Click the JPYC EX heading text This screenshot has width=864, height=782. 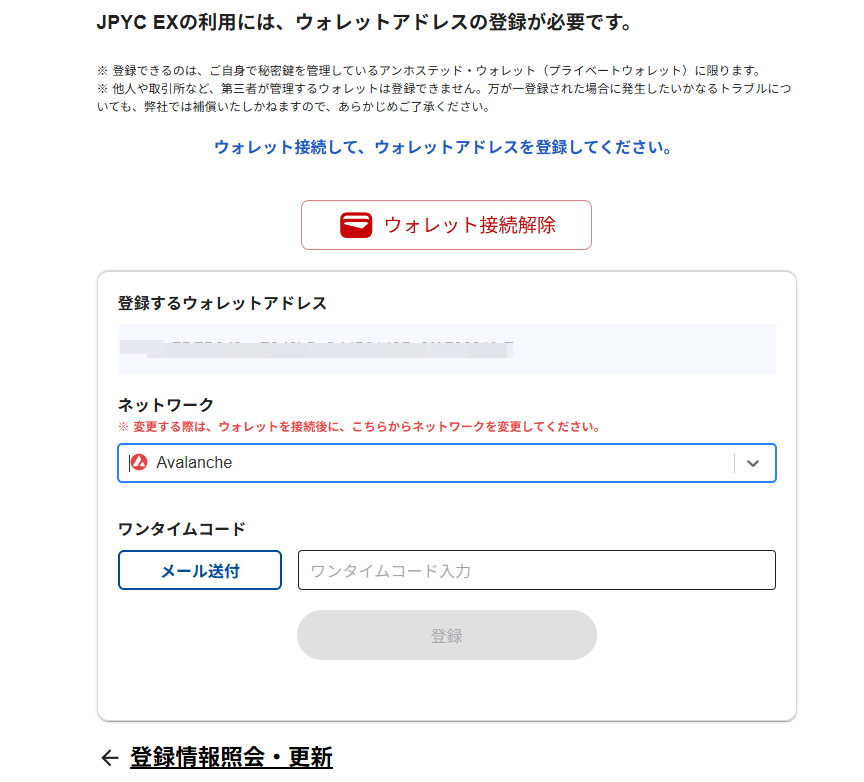[x=364, y=22]
